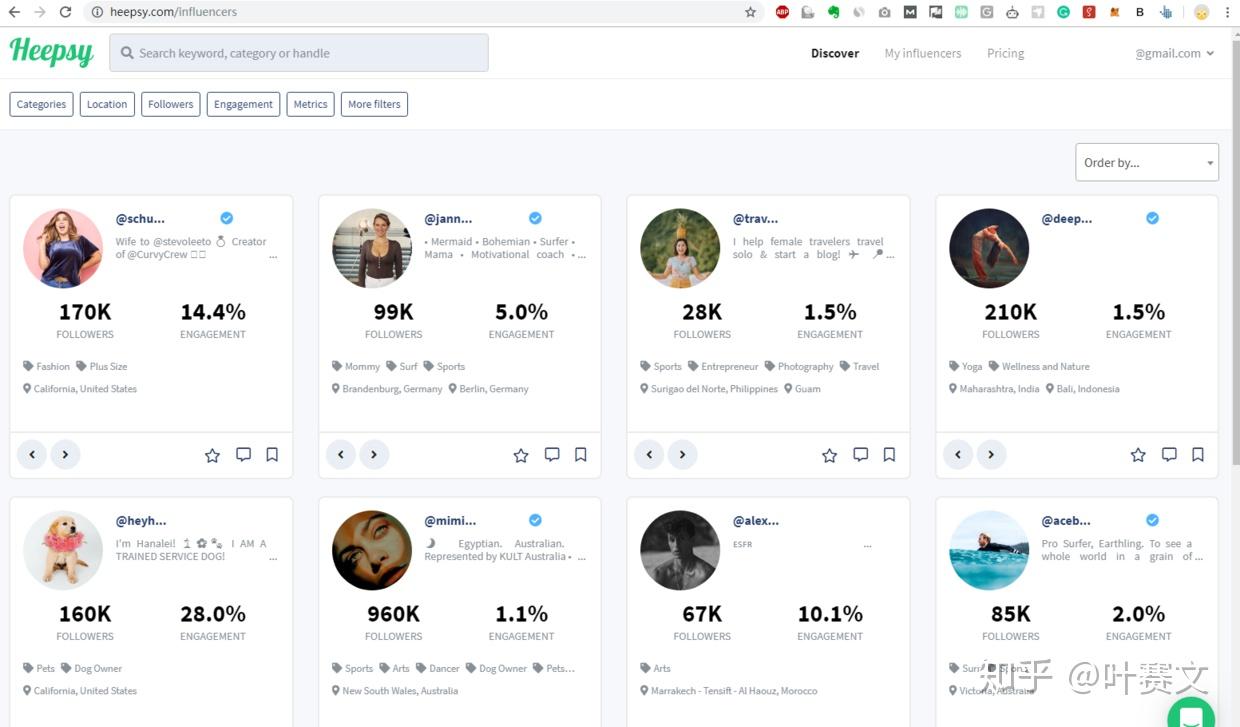Show previous photo on @deep... card

coord(958,454)
